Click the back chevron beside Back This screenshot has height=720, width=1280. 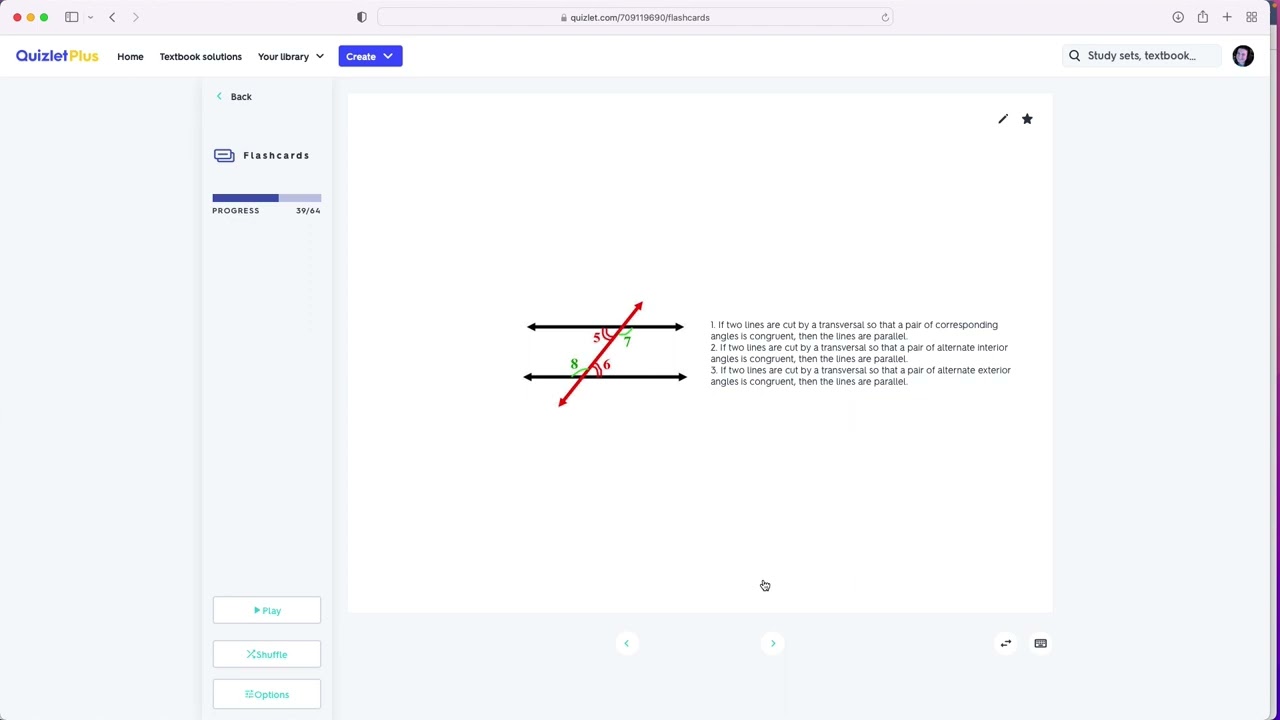pos(219,97)
